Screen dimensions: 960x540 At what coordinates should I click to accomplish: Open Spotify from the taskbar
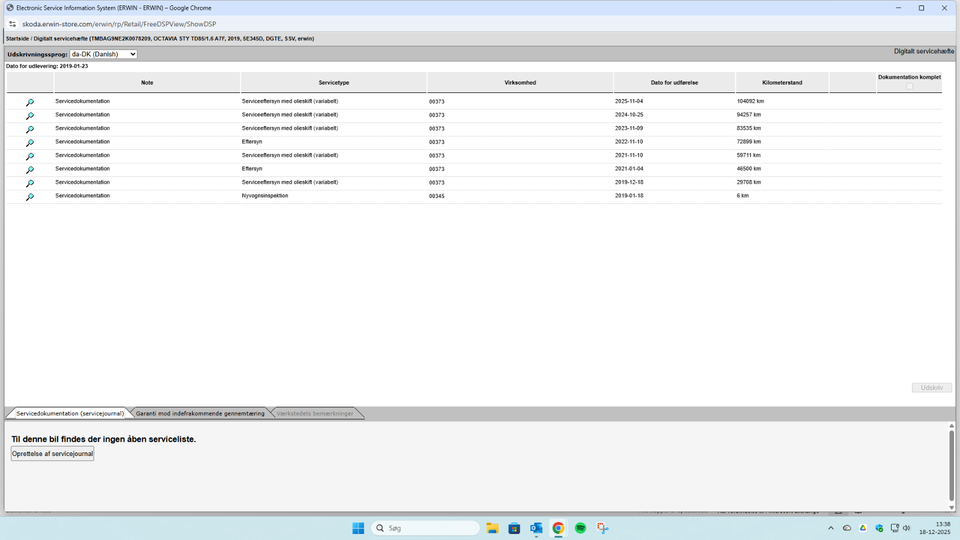pos(581,528)
